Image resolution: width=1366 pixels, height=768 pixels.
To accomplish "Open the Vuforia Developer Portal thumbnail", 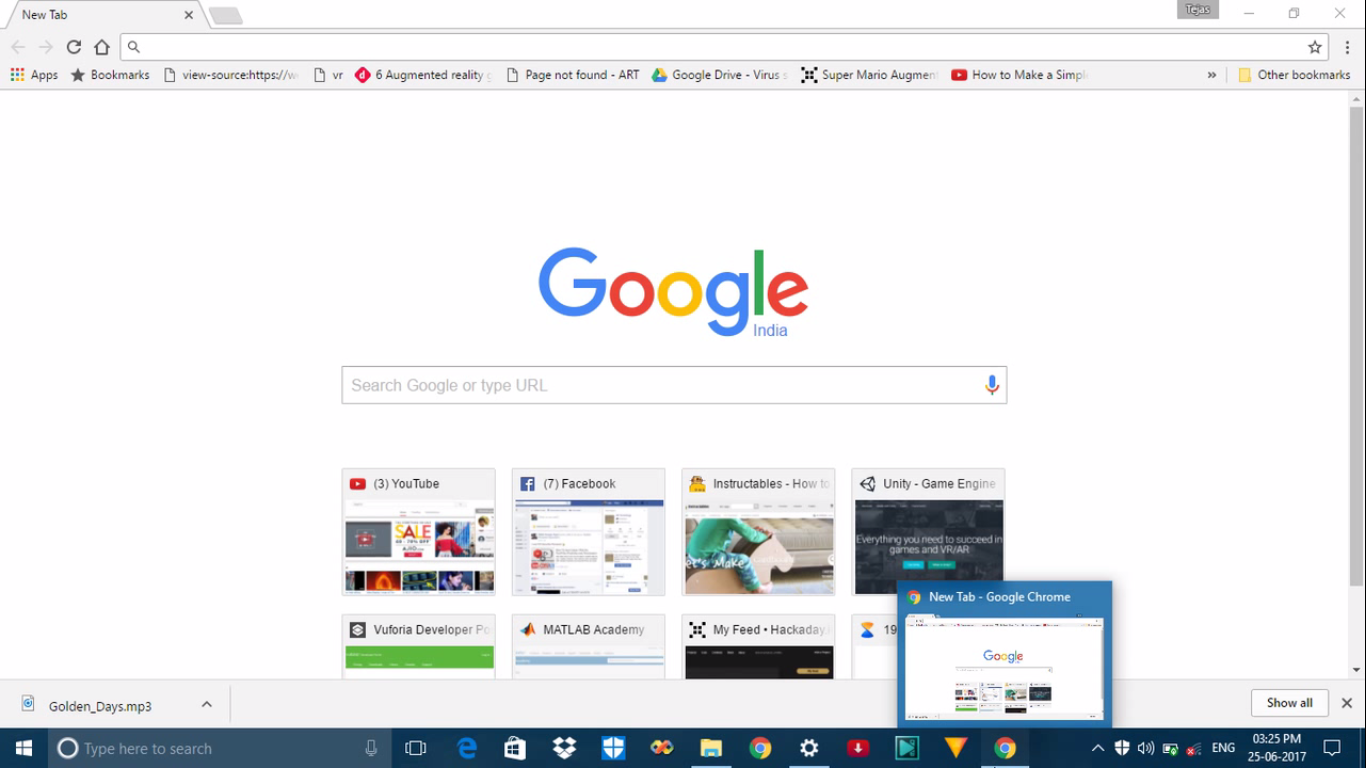I will pyautogui.click(x=418, y=646).
